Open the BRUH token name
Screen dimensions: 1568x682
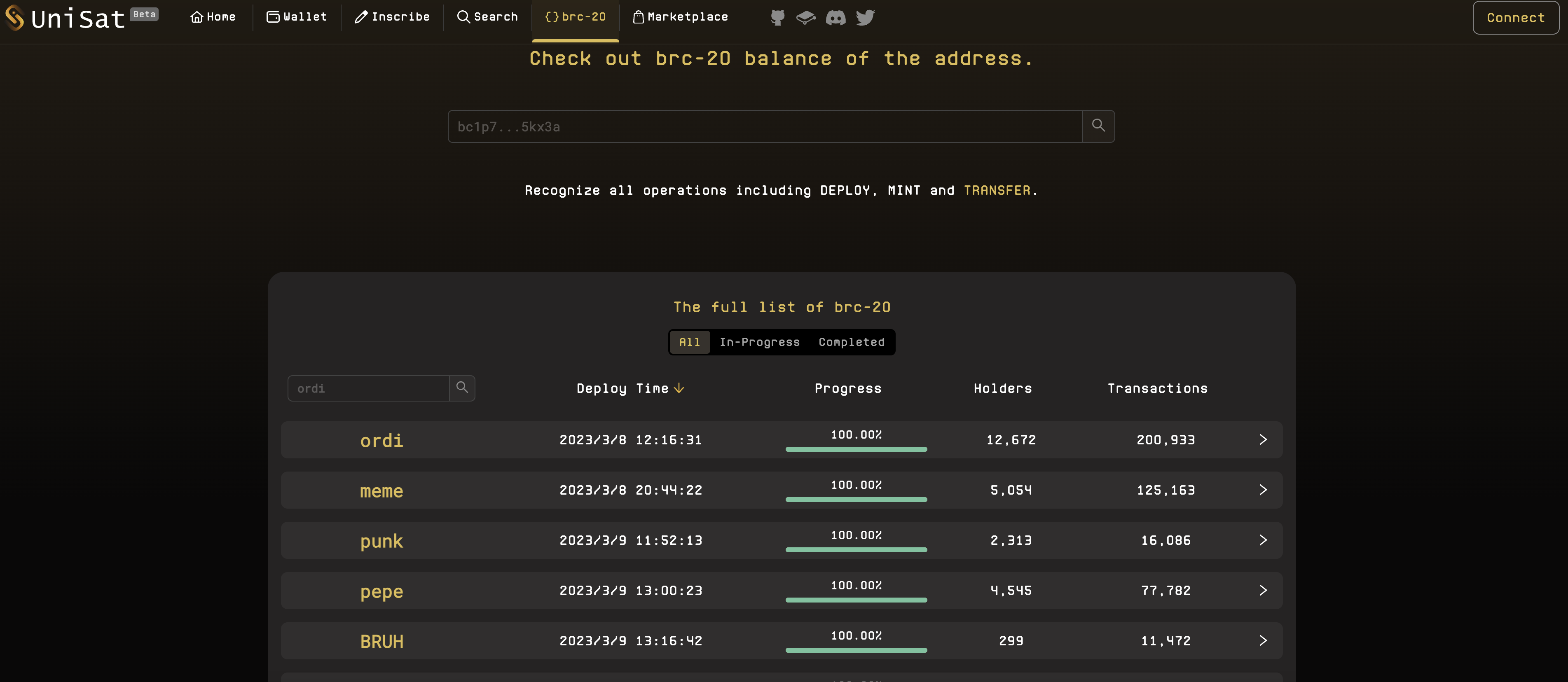pyautogui.click(x=381, y=641)
